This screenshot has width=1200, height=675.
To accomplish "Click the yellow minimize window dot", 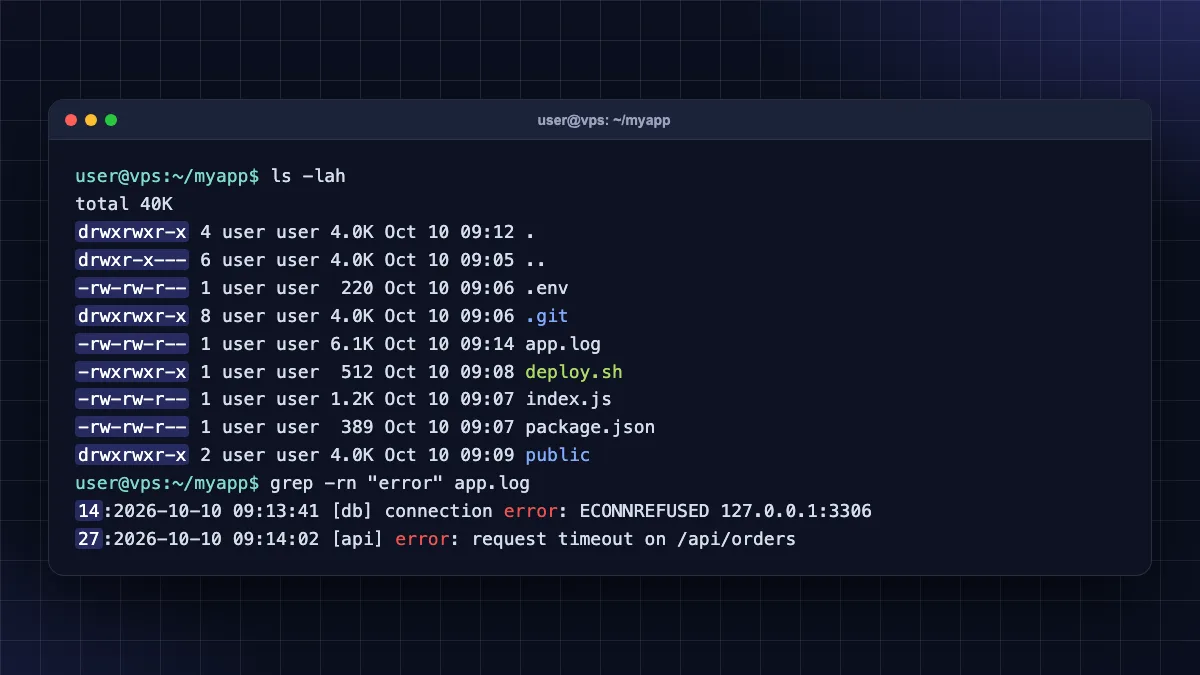I will pyautogui.click(x=91, y=120).
